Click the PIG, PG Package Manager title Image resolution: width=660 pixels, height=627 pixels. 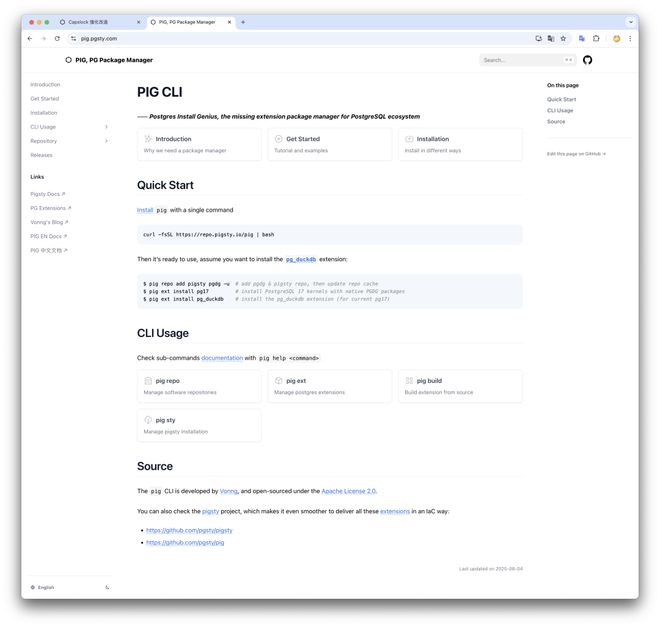pos(114,60)
